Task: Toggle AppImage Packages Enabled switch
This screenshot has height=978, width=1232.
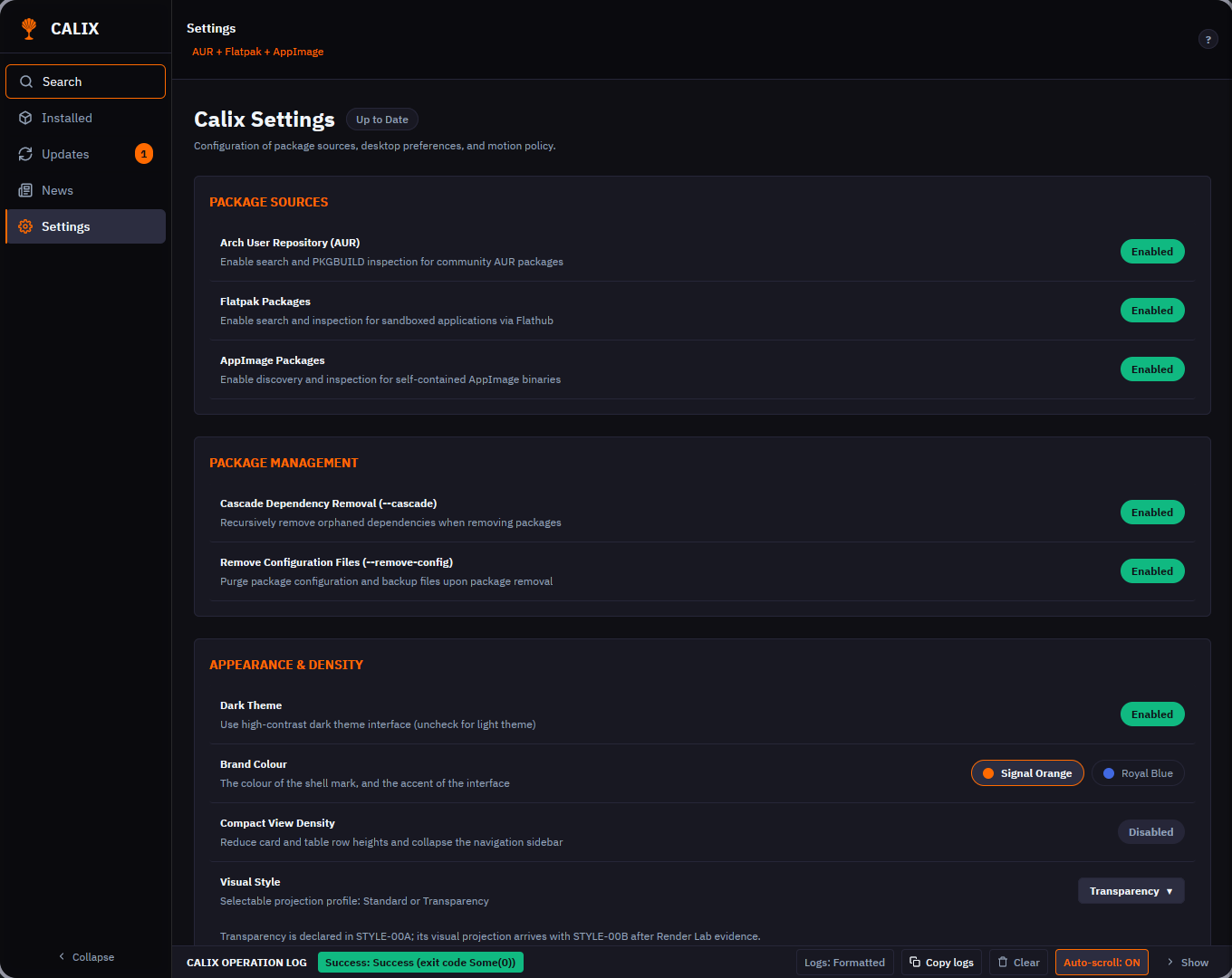Action: (x=1152, y=369)
